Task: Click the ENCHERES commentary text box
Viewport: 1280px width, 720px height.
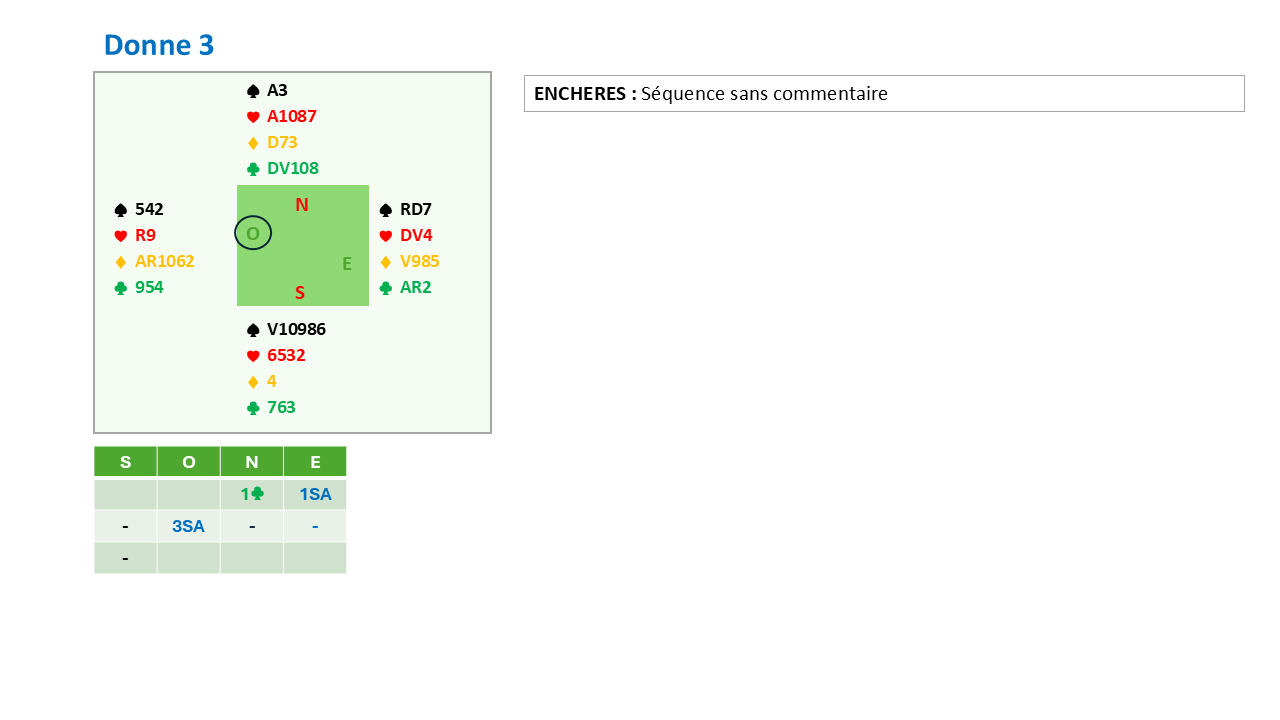Action: 884,94
